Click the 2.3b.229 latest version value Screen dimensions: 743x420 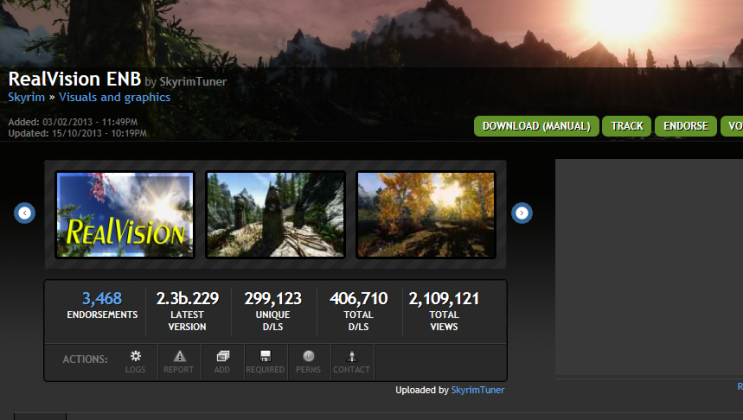tap(188, 298)
